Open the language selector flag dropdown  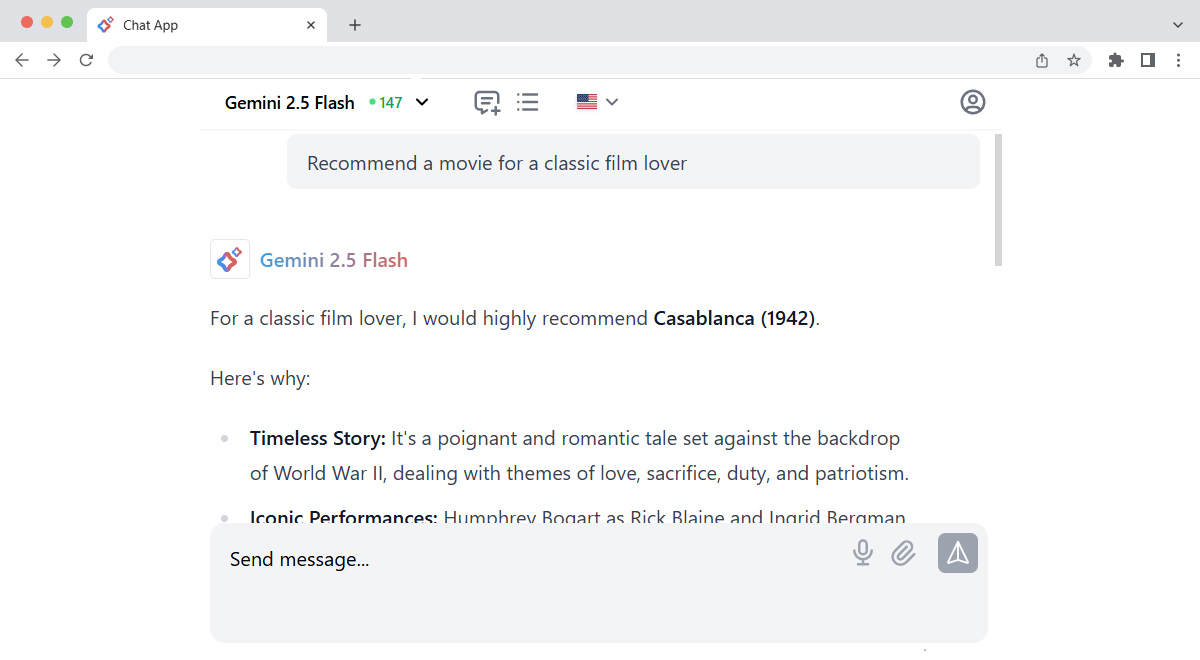(x=596, y=101)
